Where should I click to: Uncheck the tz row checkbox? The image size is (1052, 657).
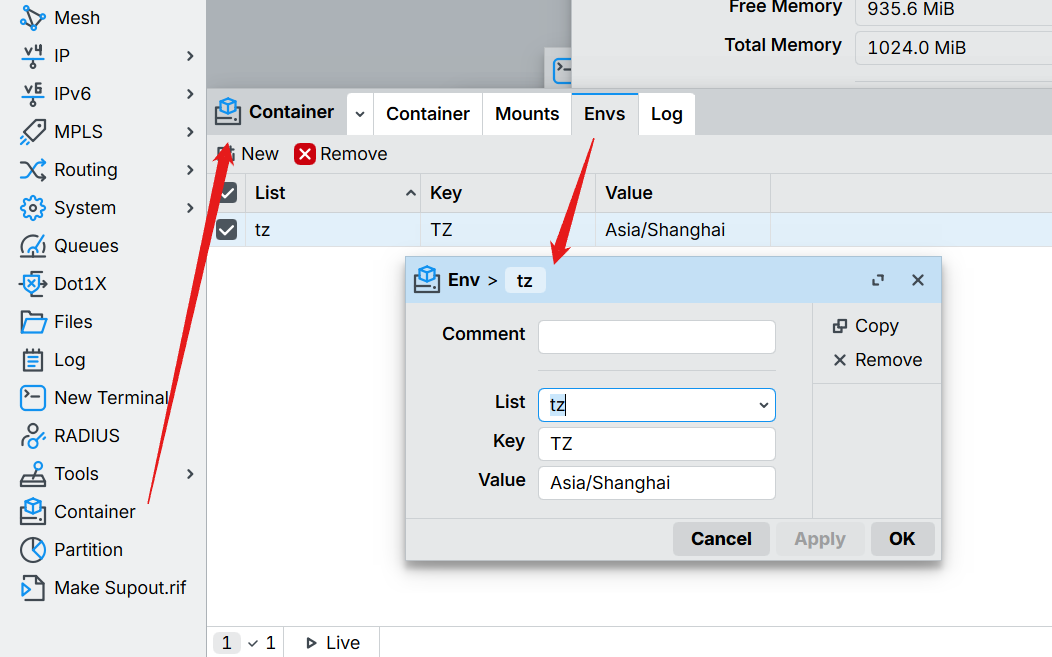coord(227,230)
